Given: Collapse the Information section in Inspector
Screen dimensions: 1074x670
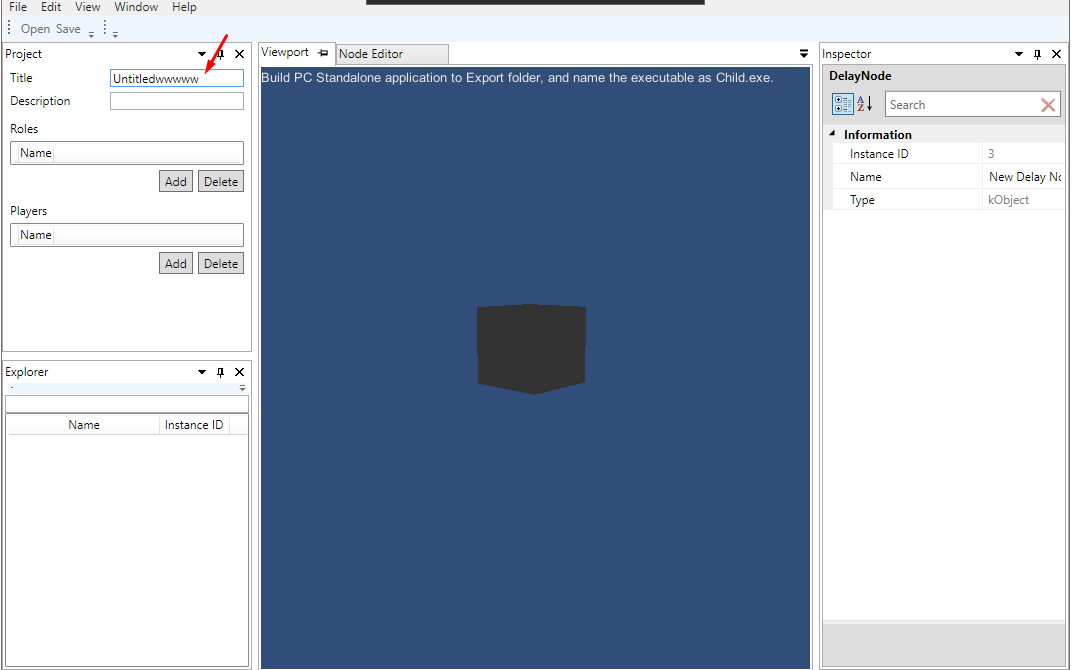Looking at the screenshot, I should coord(834,134).
